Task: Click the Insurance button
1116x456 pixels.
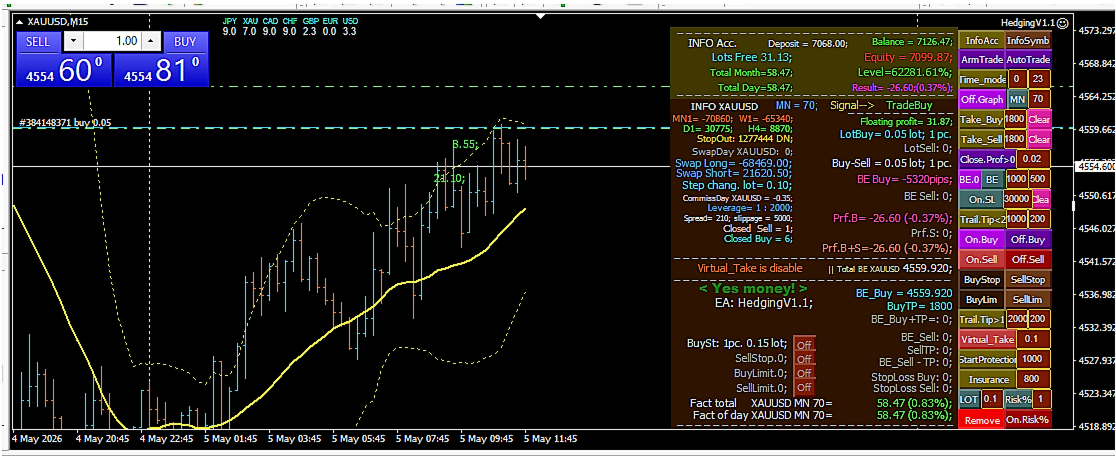Action: point(988,379)
